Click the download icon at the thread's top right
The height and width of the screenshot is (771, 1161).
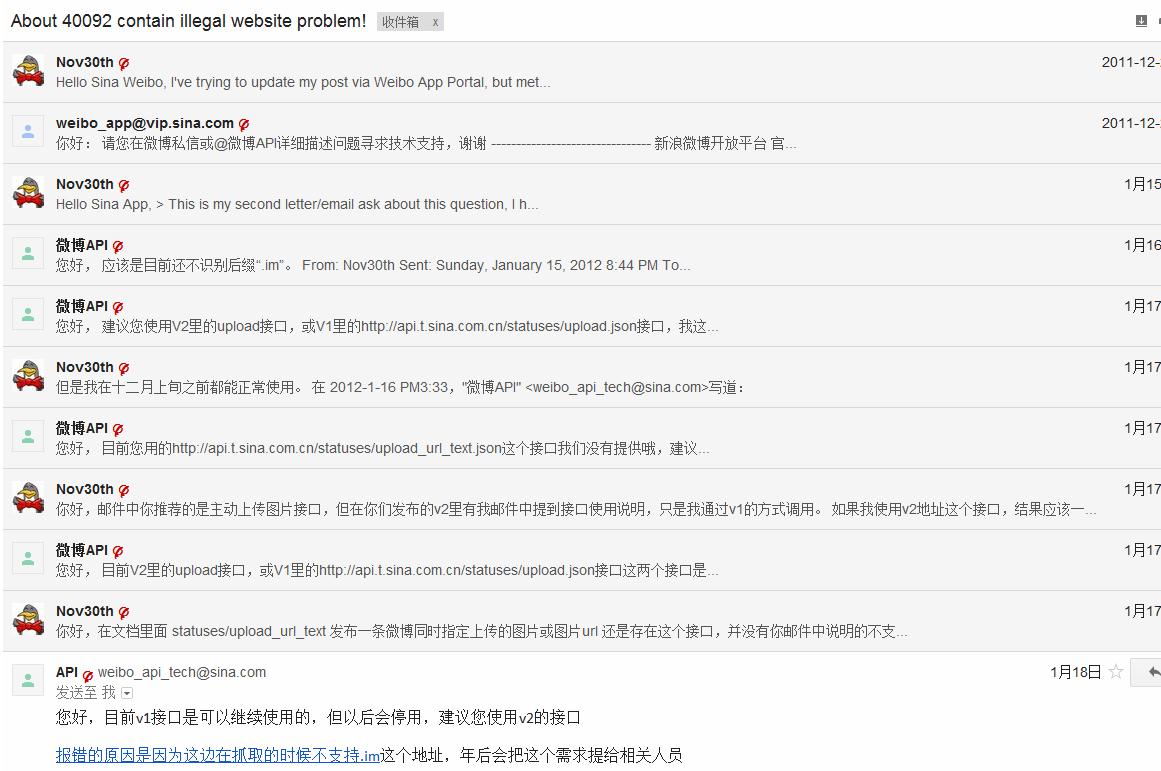click(x=1141, y=21)
